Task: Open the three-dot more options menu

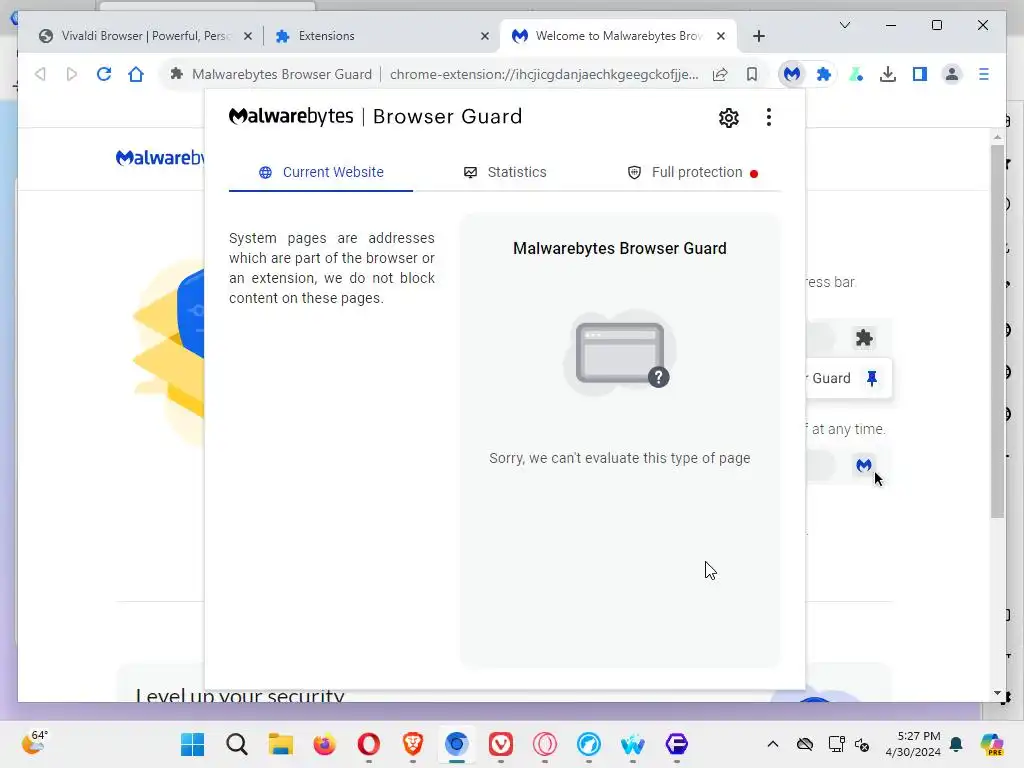Action: click(x=769, y=118)
